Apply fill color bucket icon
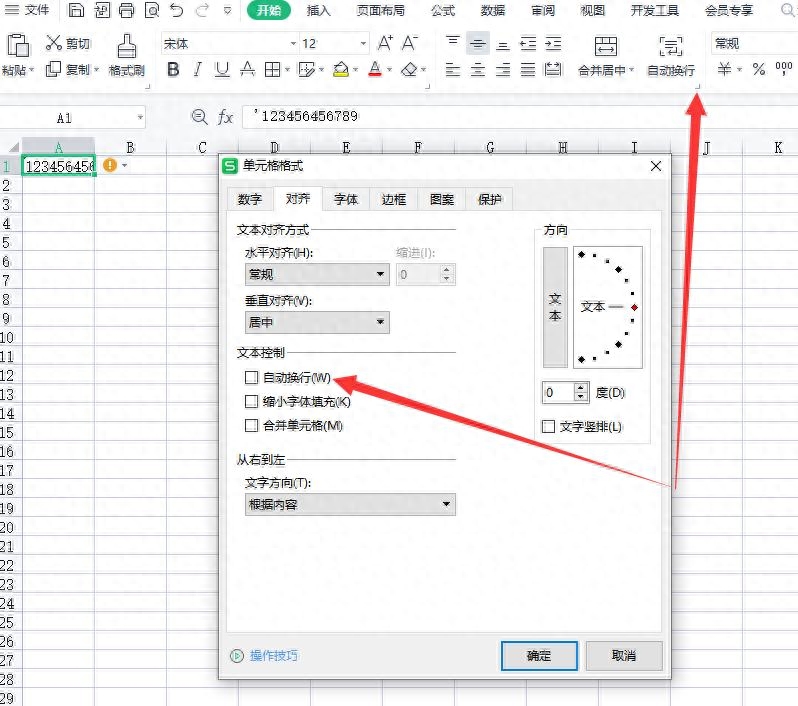The height and width of the screenshot is (706, 798). [x=341, y=69]
